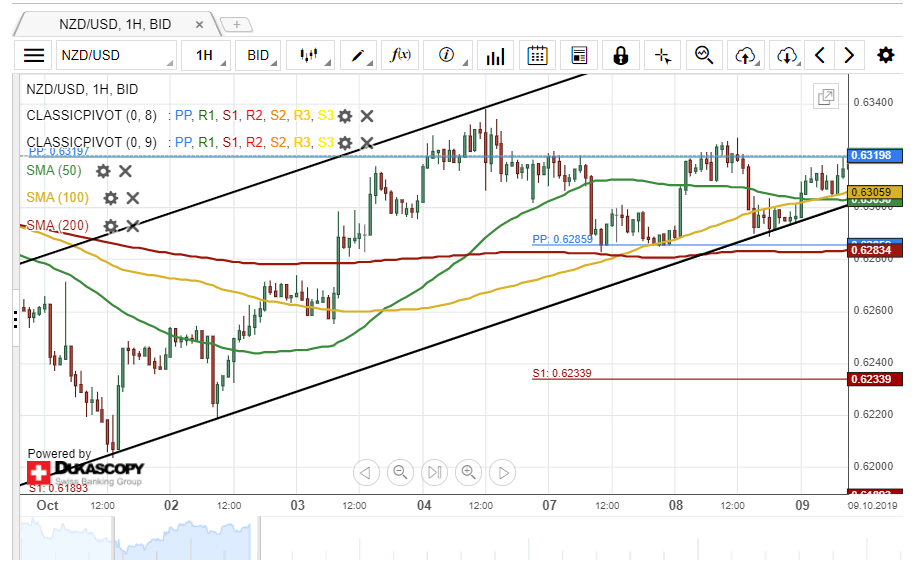Viewport: 916px width, 565px height.
Task: Click the Dukascopy logo link
Action: 86,471
